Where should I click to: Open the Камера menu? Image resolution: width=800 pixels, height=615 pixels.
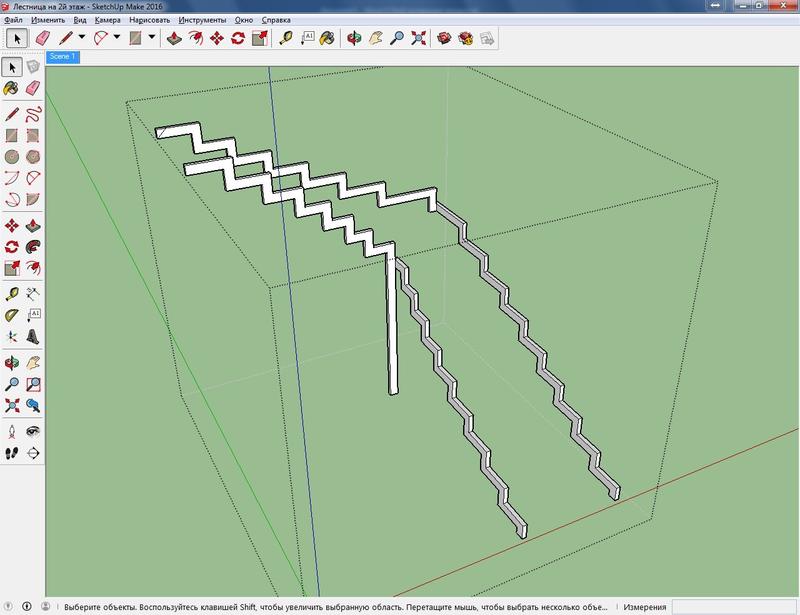pyautogui.click(x=107, y=20)
